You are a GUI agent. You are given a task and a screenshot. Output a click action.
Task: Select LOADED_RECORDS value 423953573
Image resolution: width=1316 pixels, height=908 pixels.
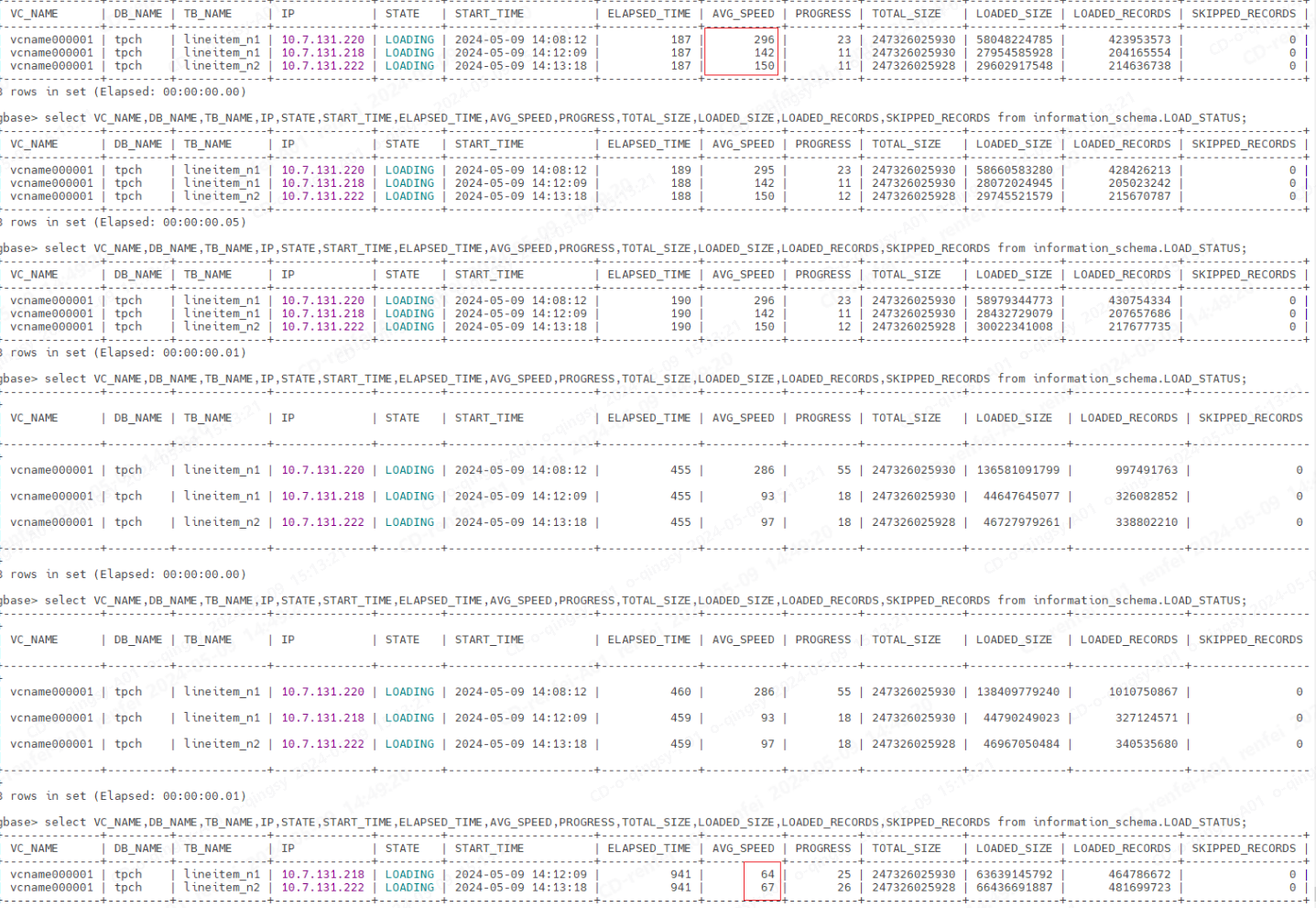point(1139,39)
